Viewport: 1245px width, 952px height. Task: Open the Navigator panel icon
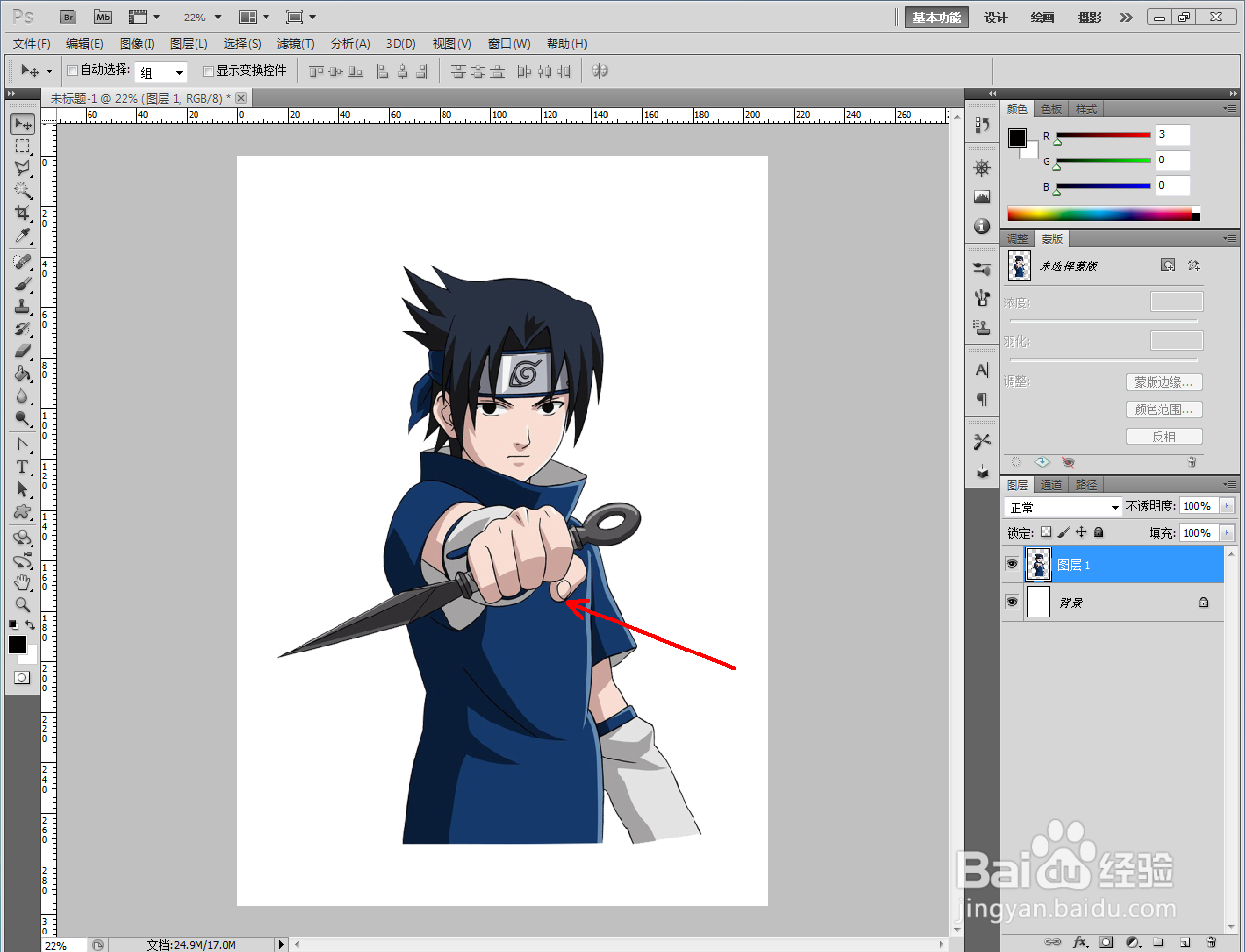coord(981,168)
